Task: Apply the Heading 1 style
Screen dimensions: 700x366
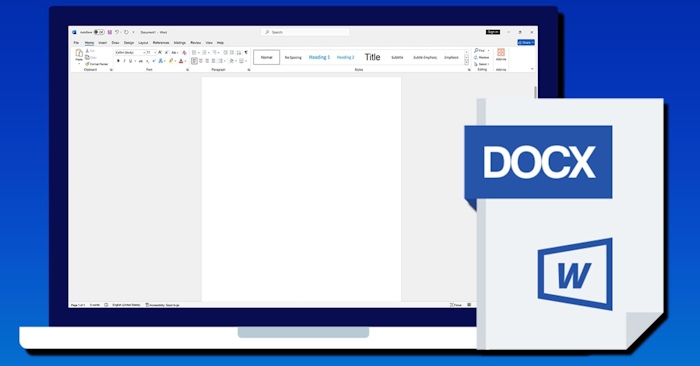Action: pos(319,57)
